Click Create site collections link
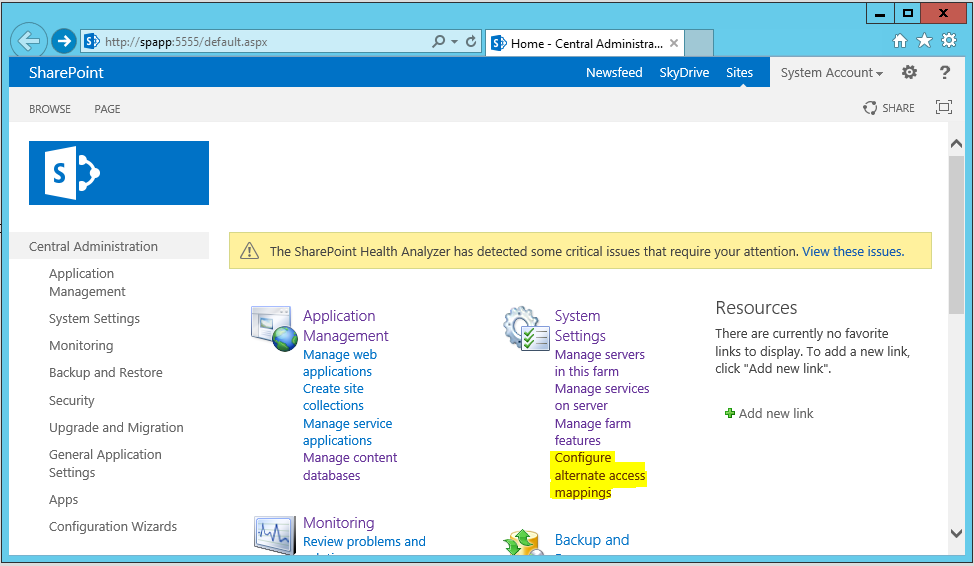974x566 pixels. pyautogui.click(x=334, y=397)
